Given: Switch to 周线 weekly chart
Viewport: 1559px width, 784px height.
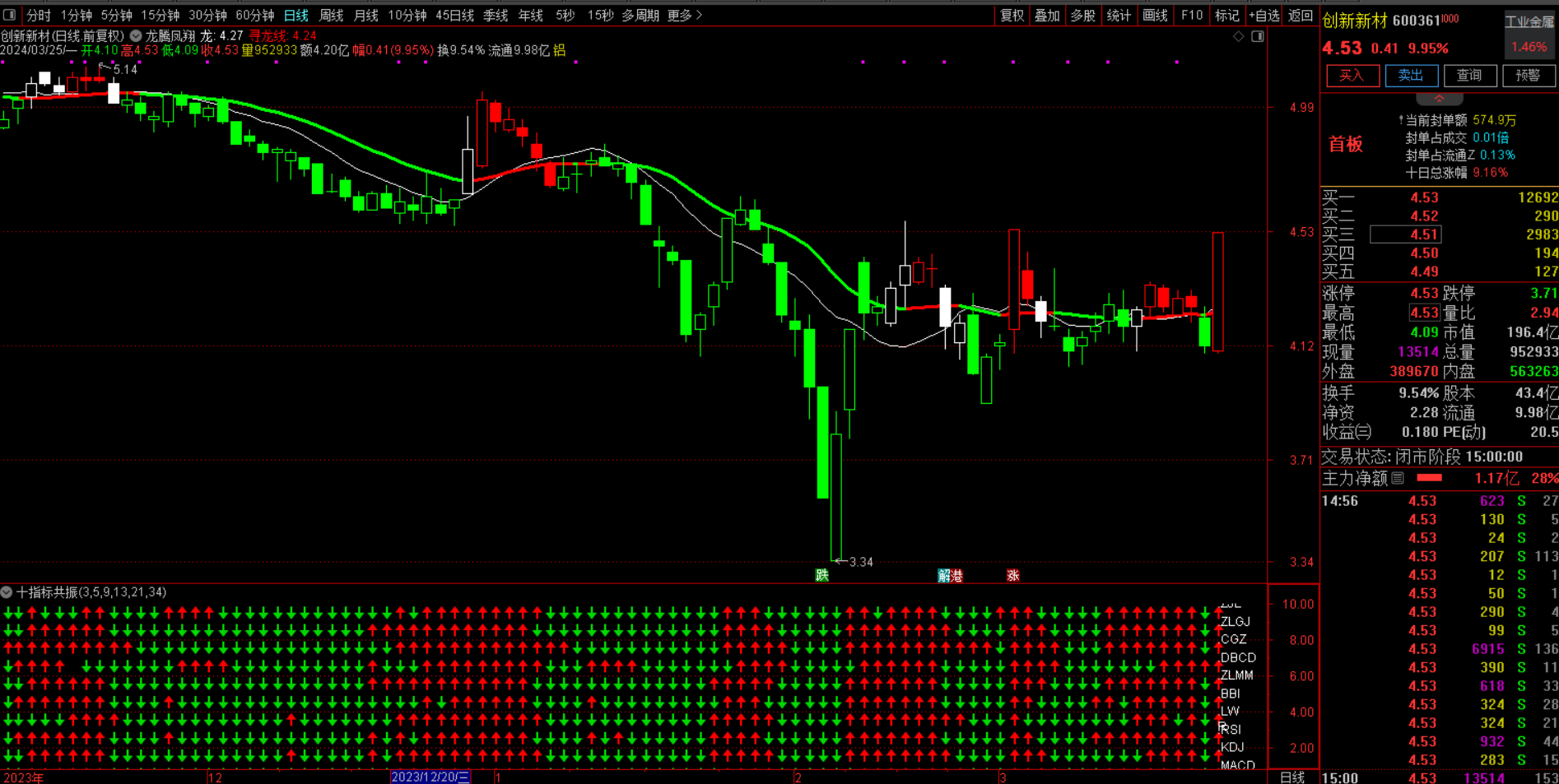Looking at the screenshot, I should tap(331, 15).
